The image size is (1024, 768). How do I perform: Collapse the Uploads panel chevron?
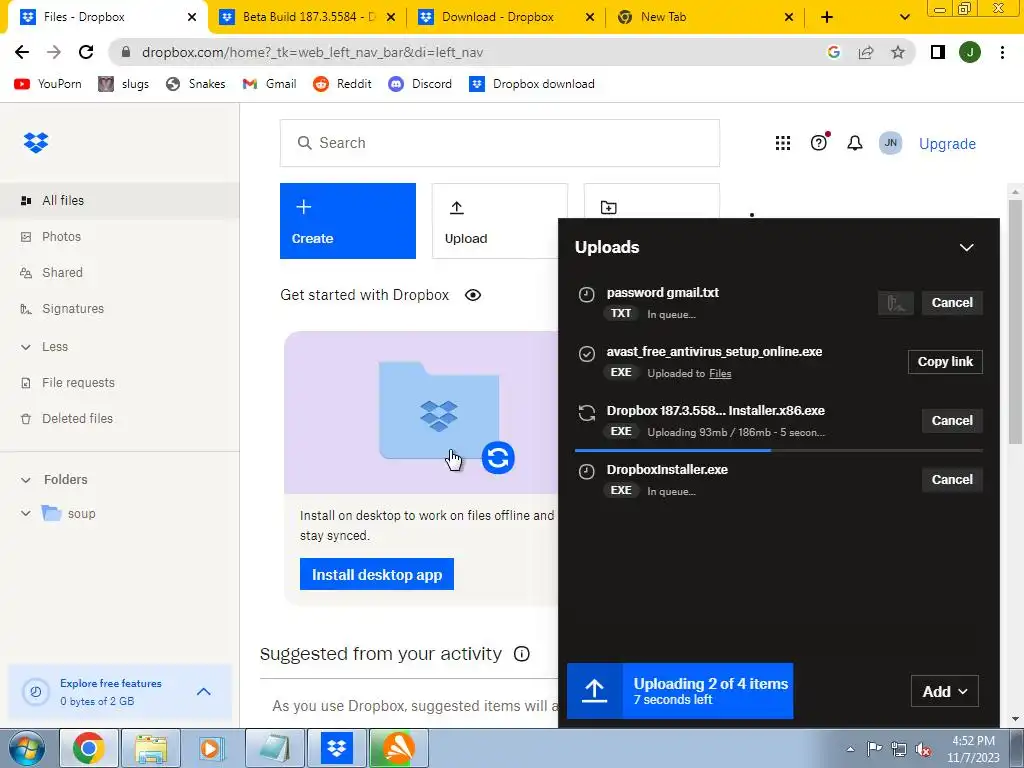point(967,248)
